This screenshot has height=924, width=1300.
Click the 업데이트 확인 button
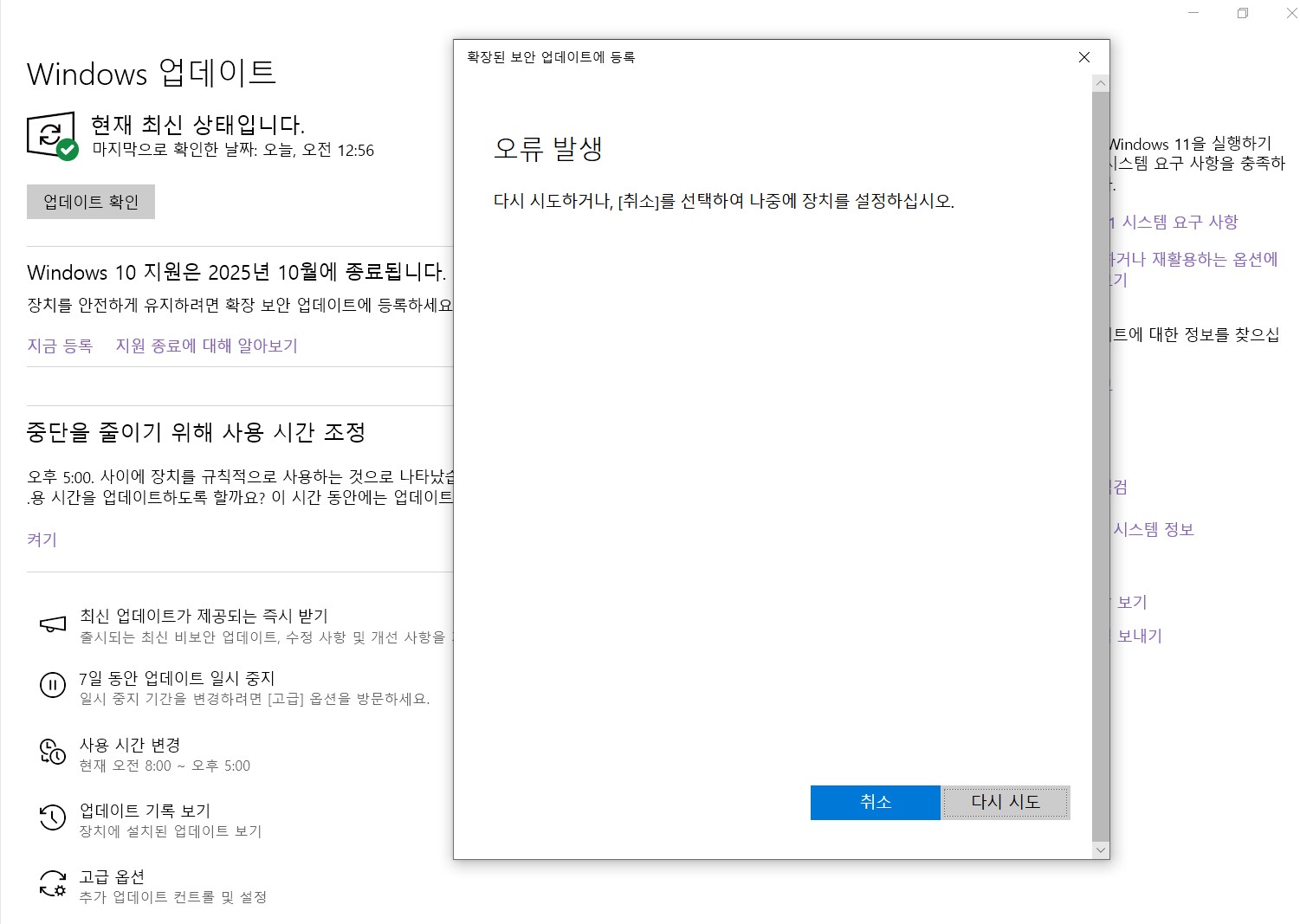pos(91,202)
